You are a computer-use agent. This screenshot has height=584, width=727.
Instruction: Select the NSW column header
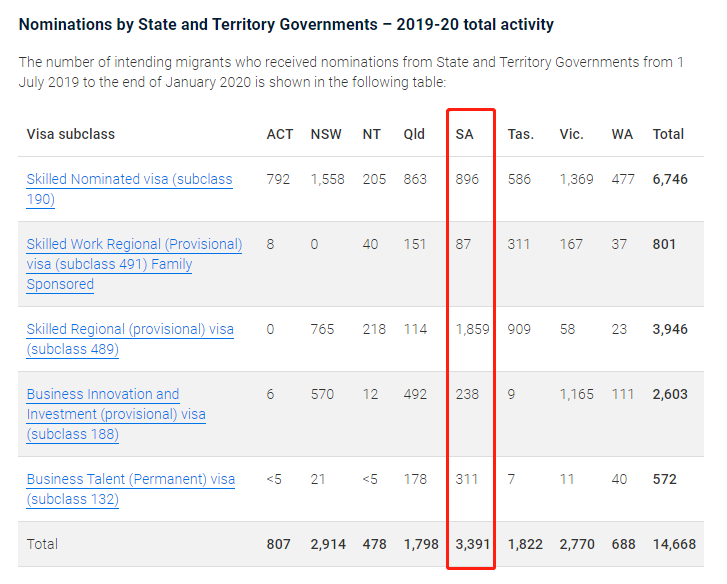(326, 134)
